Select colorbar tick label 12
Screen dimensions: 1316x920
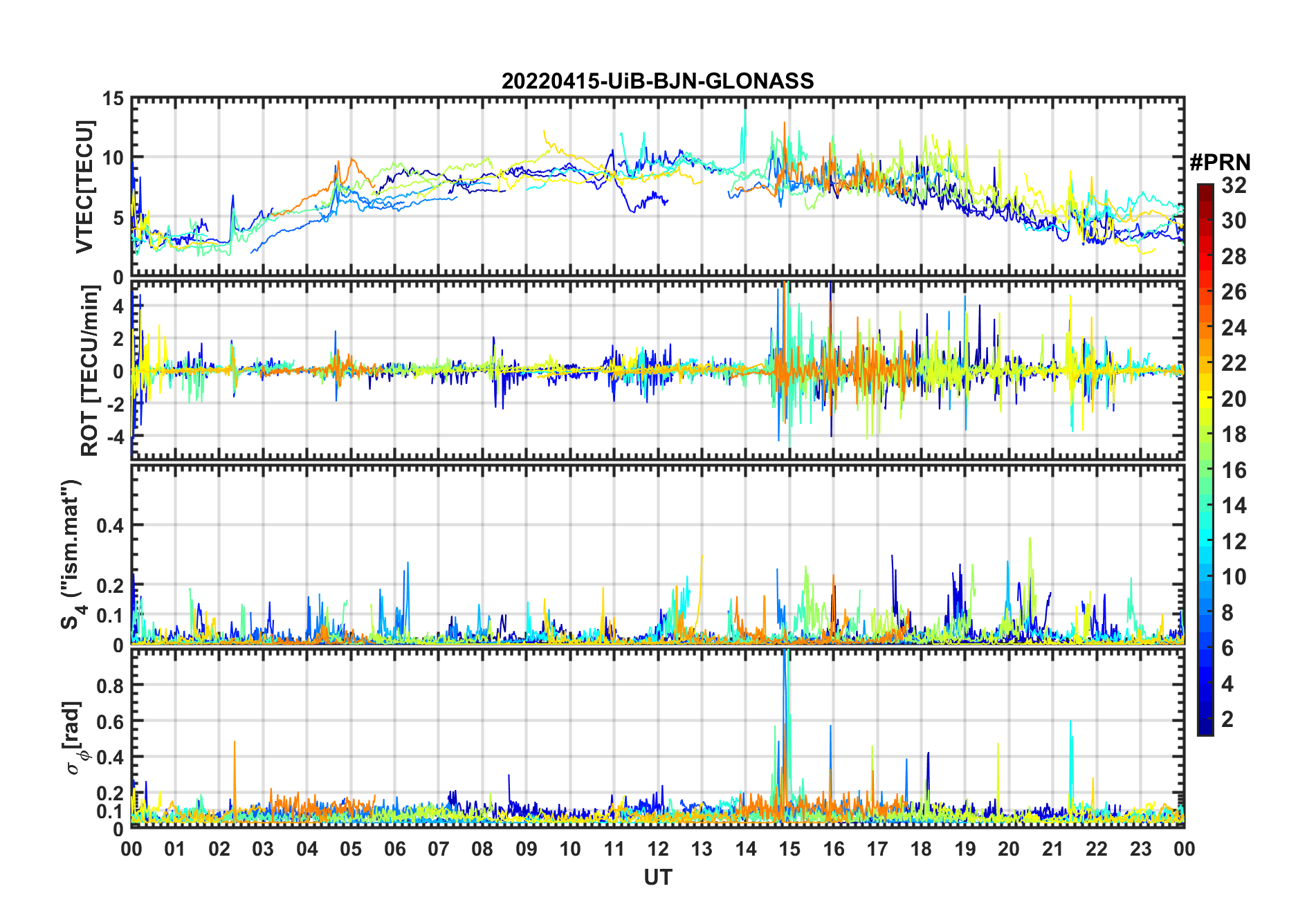pyautogui.click(x=1234, y=542)
